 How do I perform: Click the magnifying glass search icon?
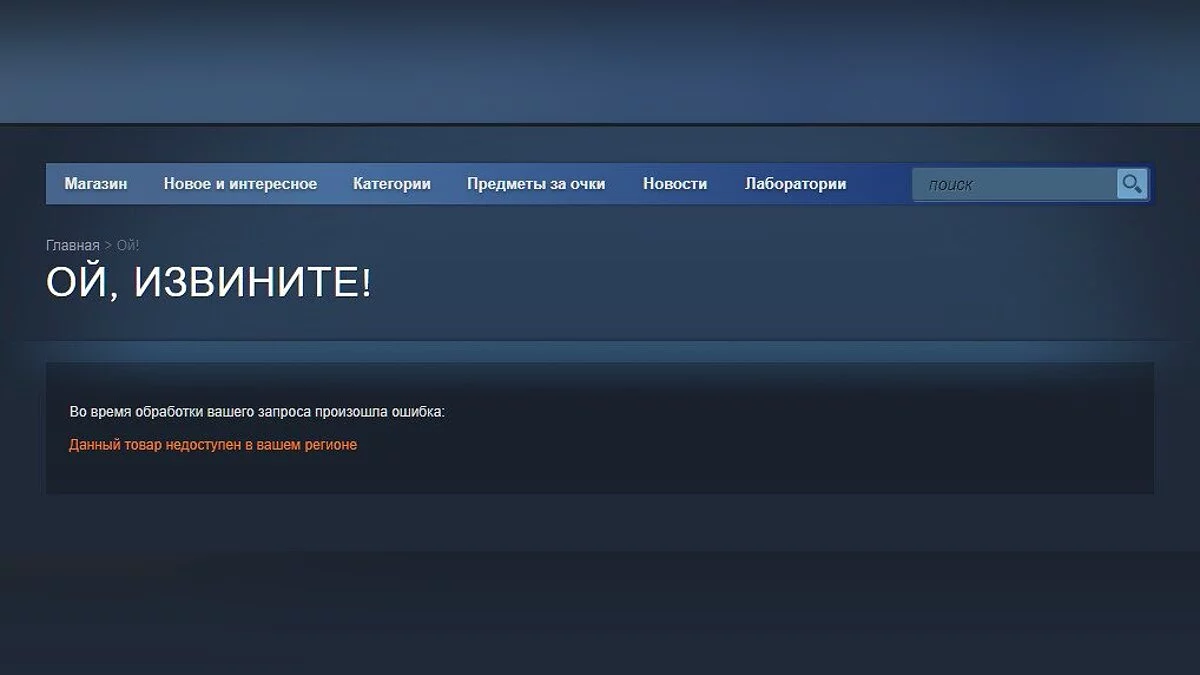pyautogui.click(x=1132, y=184)
